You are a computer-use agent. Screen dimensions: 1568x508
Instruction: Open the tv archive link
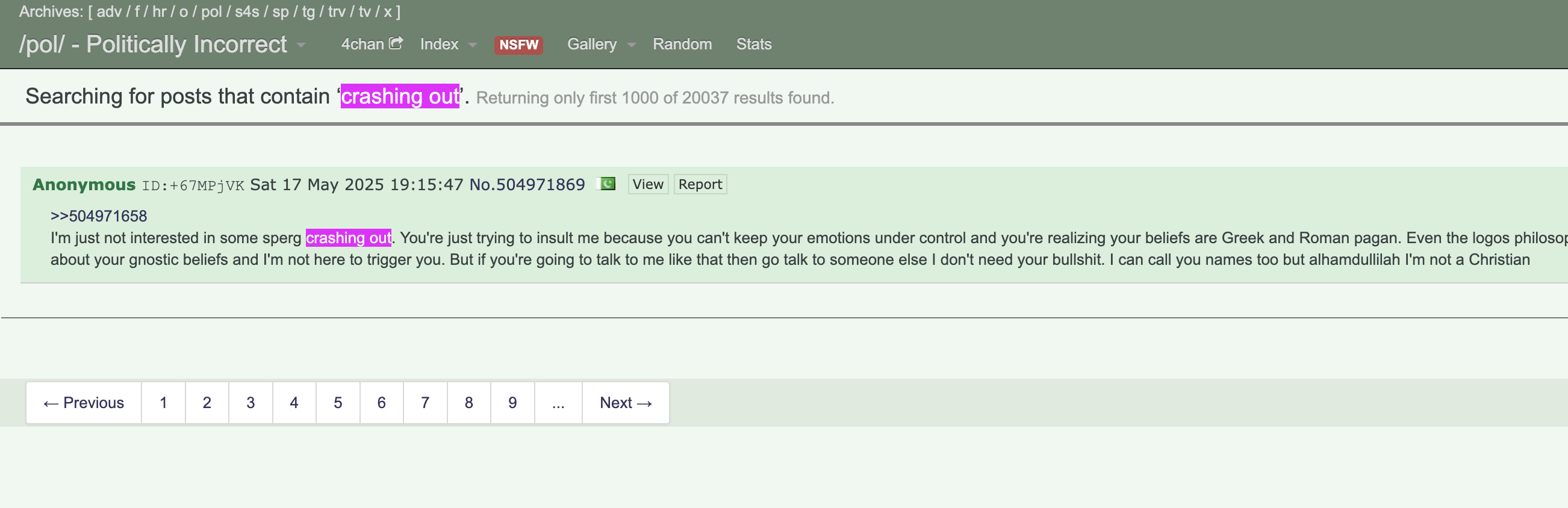coord(365,11)
